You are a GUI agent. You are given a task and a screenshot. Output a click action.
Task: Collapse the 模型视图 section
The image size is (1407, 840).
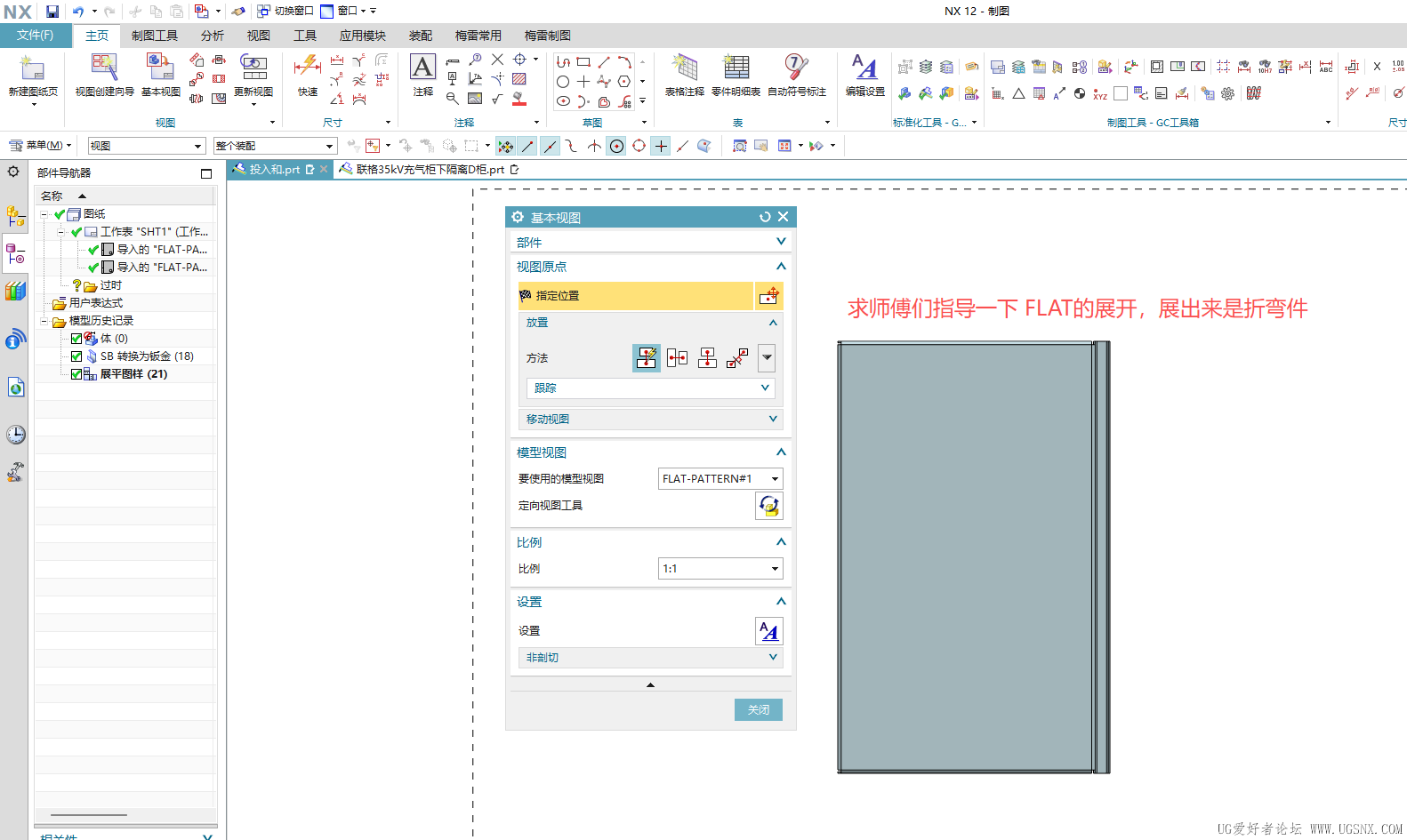(x=781, y=452)
